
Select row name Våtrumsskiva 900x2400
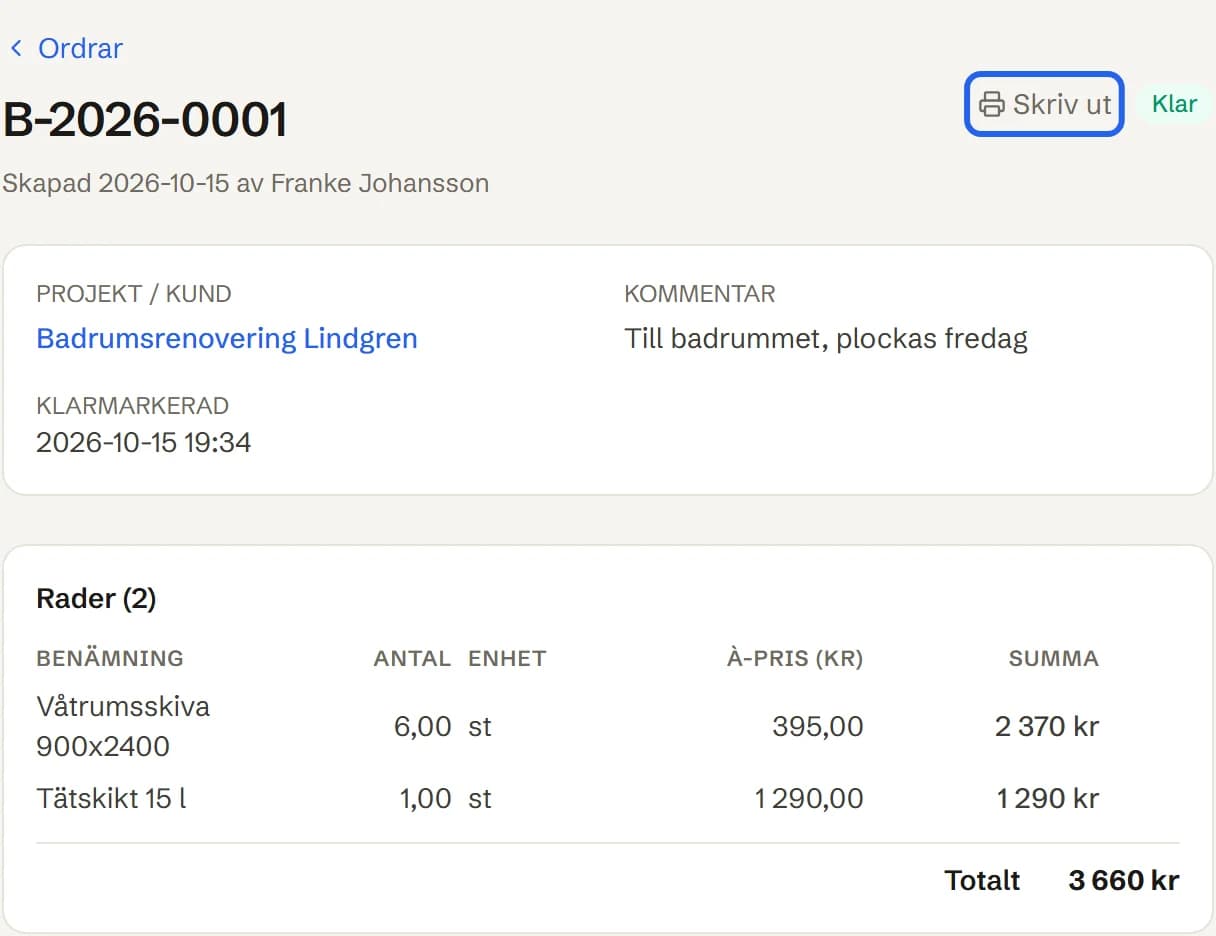(x=123, y=726)
